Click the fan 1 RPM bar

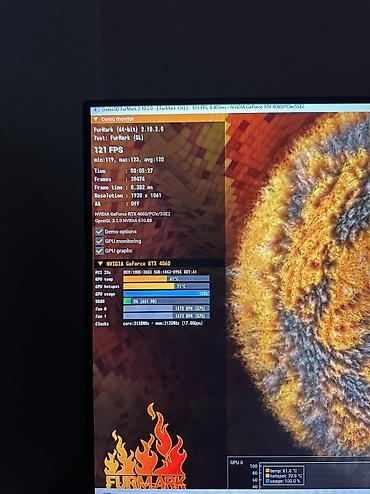tap(166, 316)
